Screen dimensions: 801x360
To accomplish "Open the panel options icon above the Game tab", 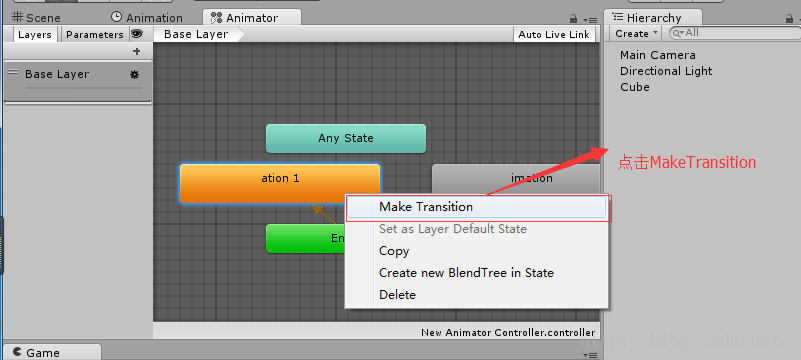I will tap(590, 354).
